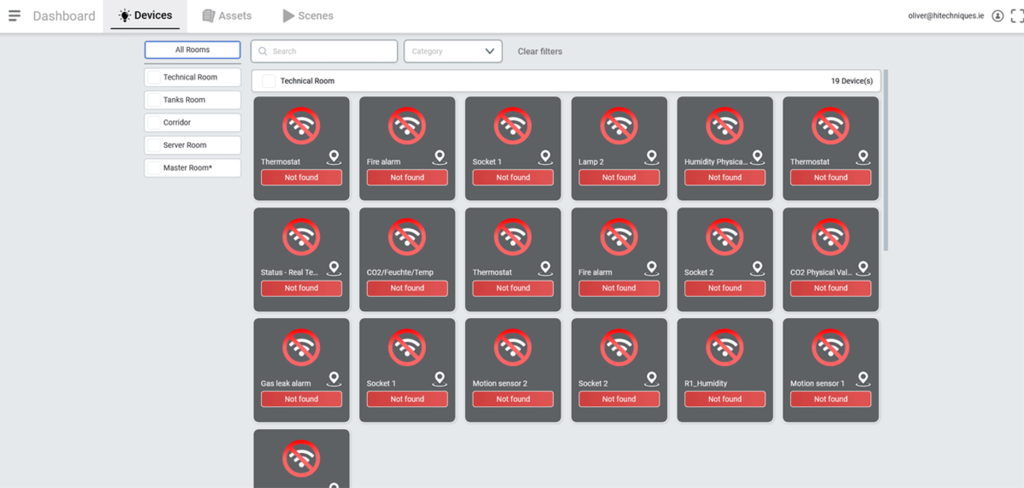The width and height of the screenshot is (1024, 488).
Task: Enable the Corridor room checkbox
Action: coord(154,122)
